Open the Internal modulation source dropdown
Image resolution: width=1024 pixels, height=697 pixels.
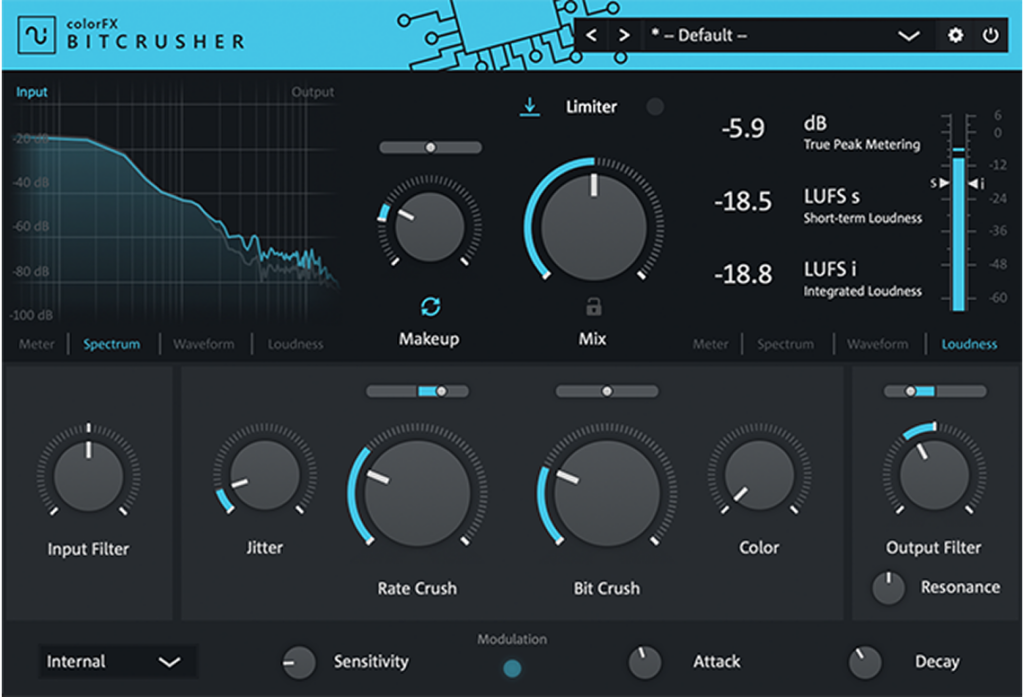coord(117,661)
